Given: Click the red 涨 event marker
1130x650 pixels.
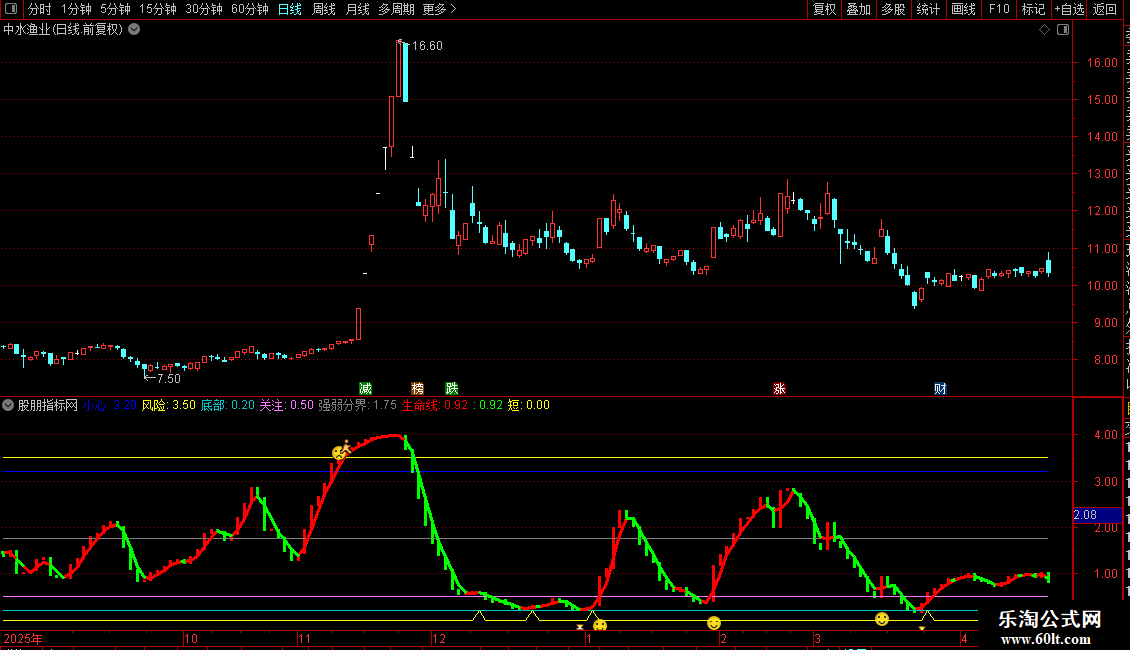Looking at the screenshot, I should [x=779, y=388].
